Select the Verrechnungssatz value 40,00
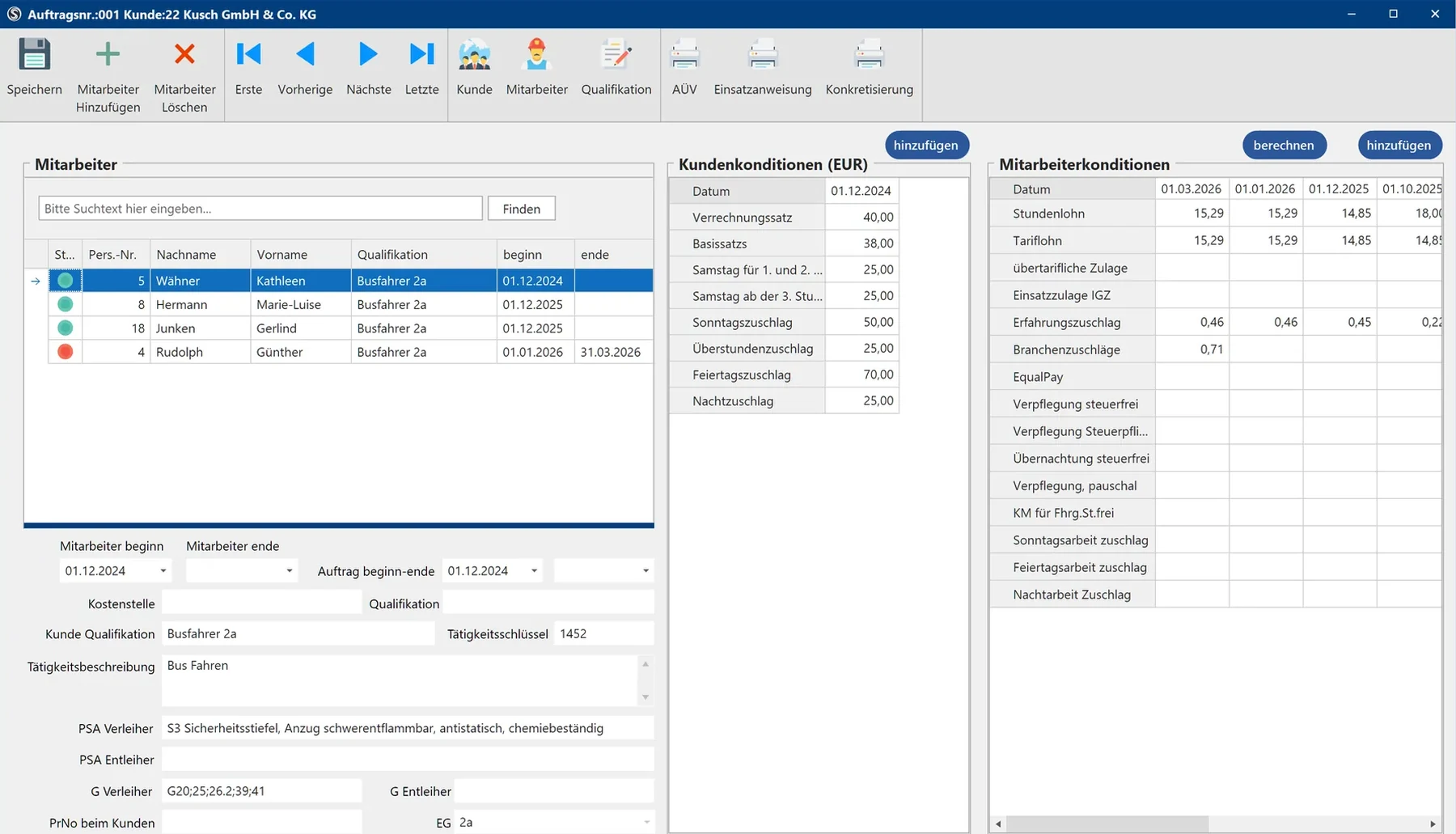This screenshot has width=1456, height=834. tap(861, 217)
